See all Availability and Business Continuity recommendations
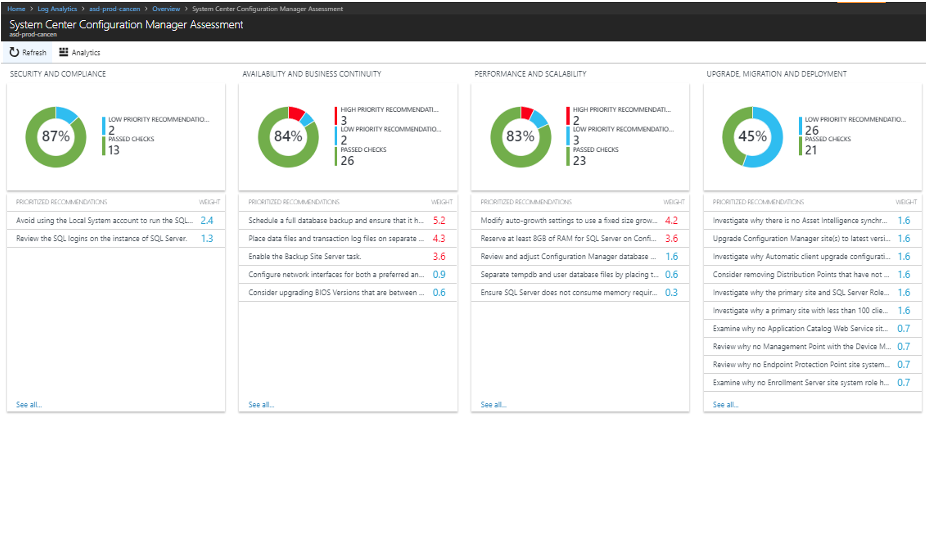The width and height of the screenshot is (927, 544). (261, 404)
